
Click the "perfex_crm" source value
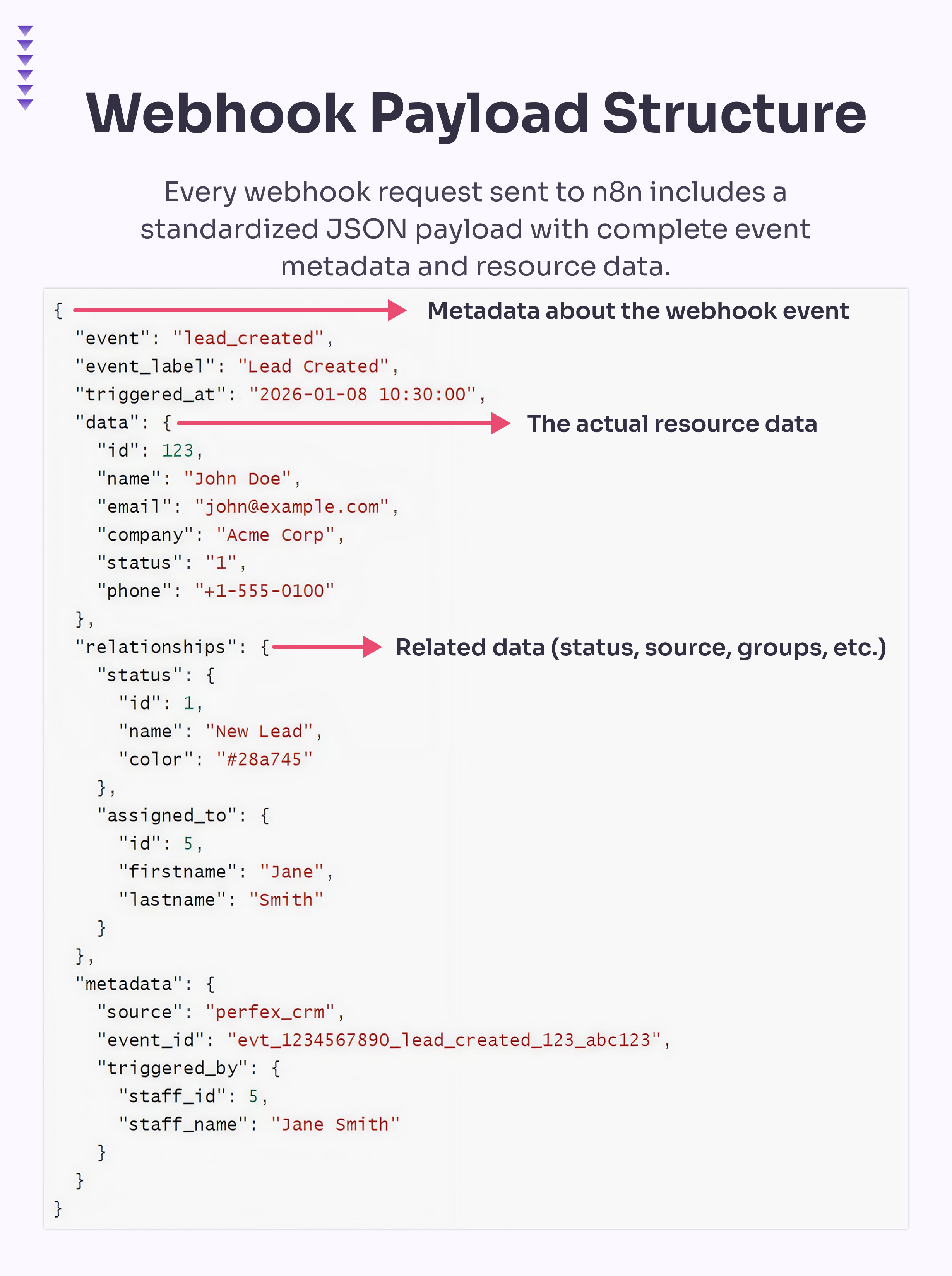point(270,1012)
